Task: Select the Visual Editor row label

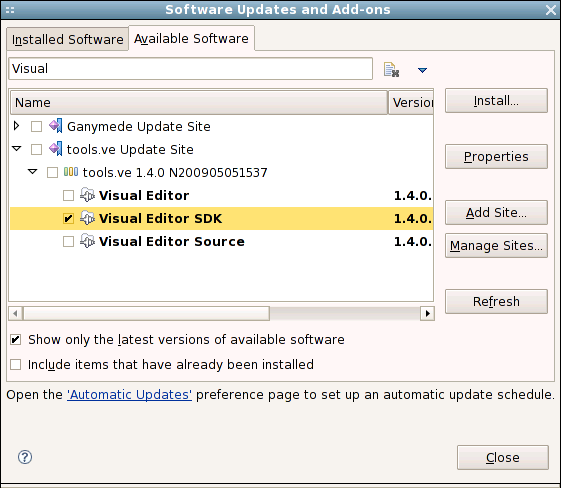Action: pos(144,196)
